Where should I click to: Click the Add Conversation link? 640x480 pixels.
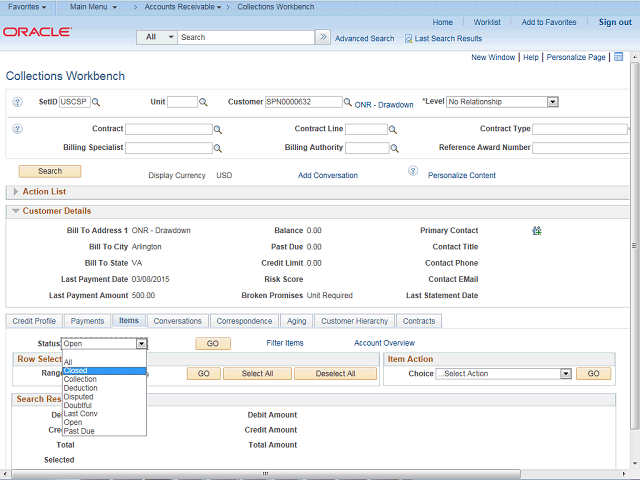[x=327, y=175]
